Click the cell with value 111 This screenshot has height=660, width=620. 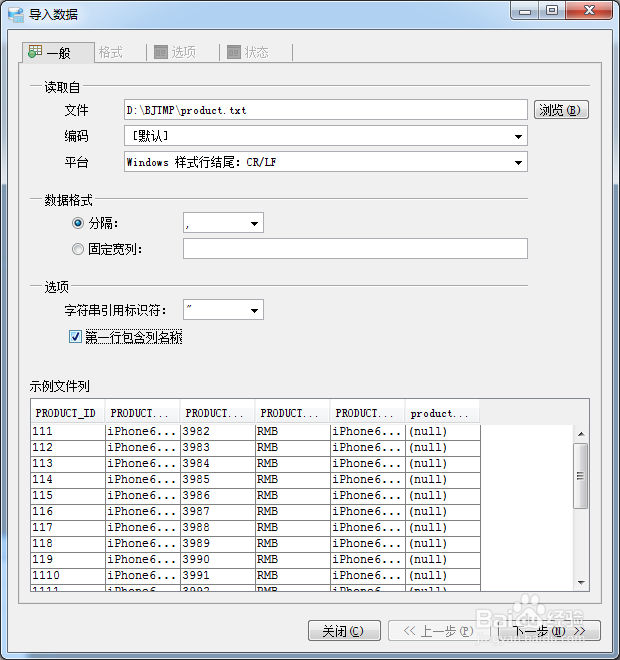click(68, 431)
